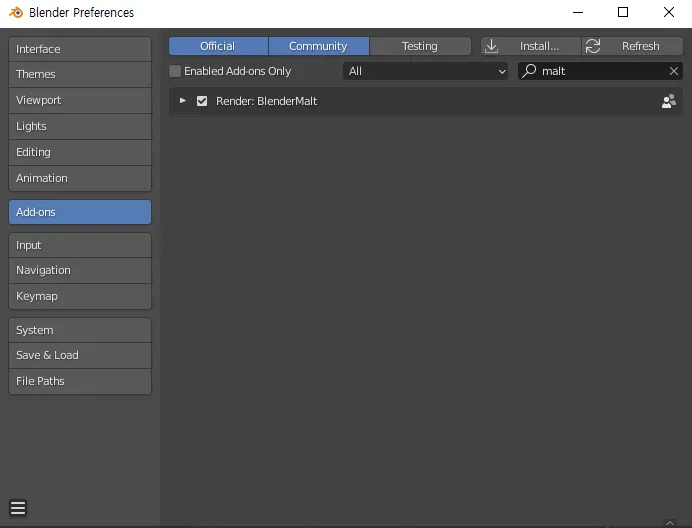The image size is (692, 528).
Task: Toggle Enabled Add-ons Only checkbox
Action: (x=175, y=71)
